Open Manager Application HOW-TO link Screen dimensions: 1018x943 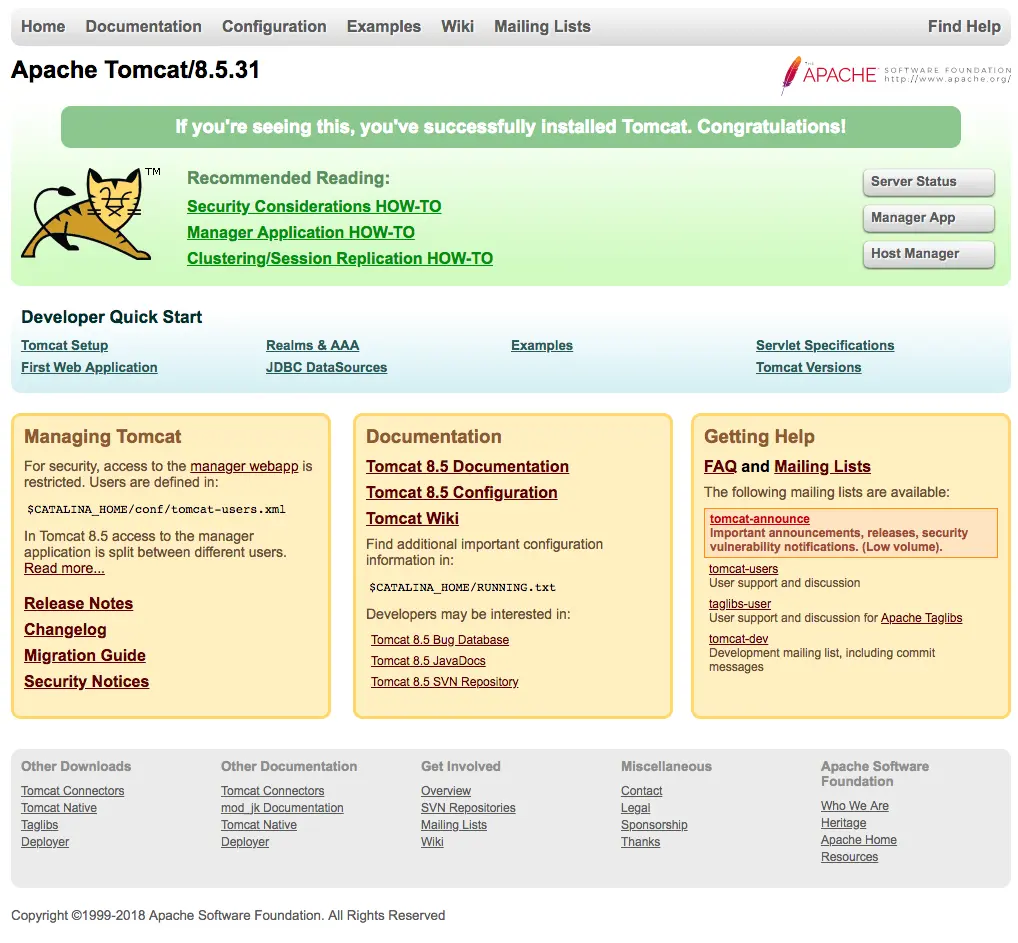pyautogui.click(x=301, y=233)
